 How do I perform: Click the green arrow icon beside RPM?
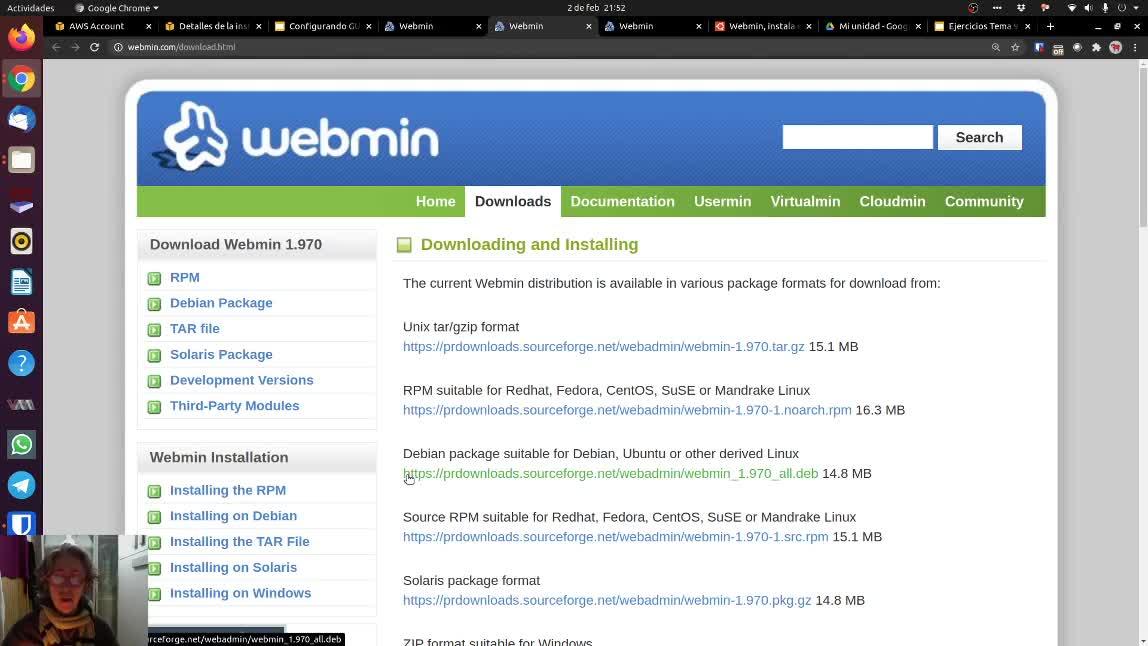[154, 278]
